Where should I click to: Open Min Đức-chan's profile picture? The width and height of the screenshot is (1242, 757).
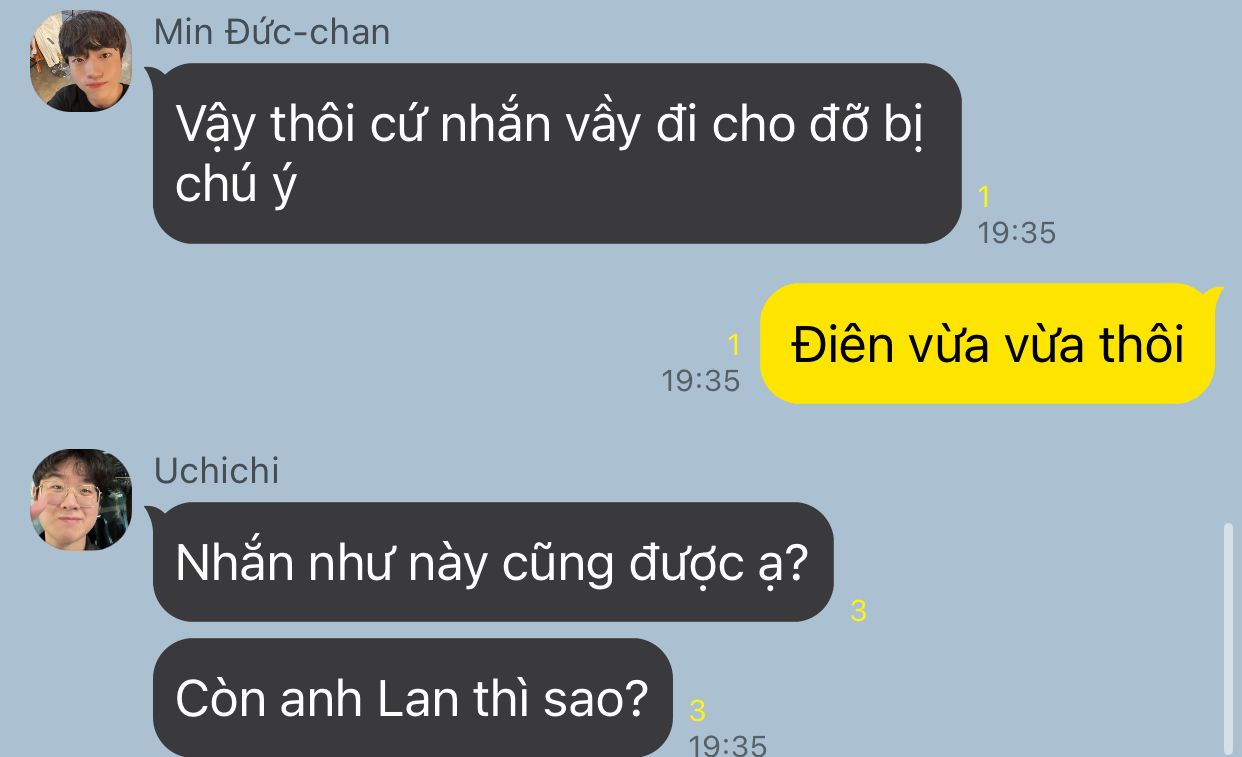coord(81,61)
